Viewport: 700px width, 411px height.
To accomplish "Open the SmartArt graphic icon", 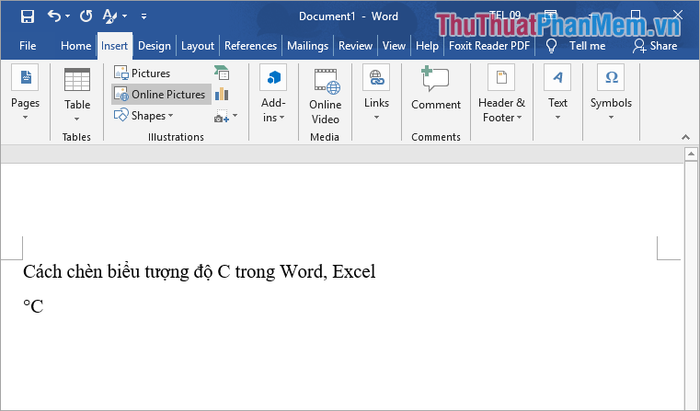I will click(x=221, y=73).
